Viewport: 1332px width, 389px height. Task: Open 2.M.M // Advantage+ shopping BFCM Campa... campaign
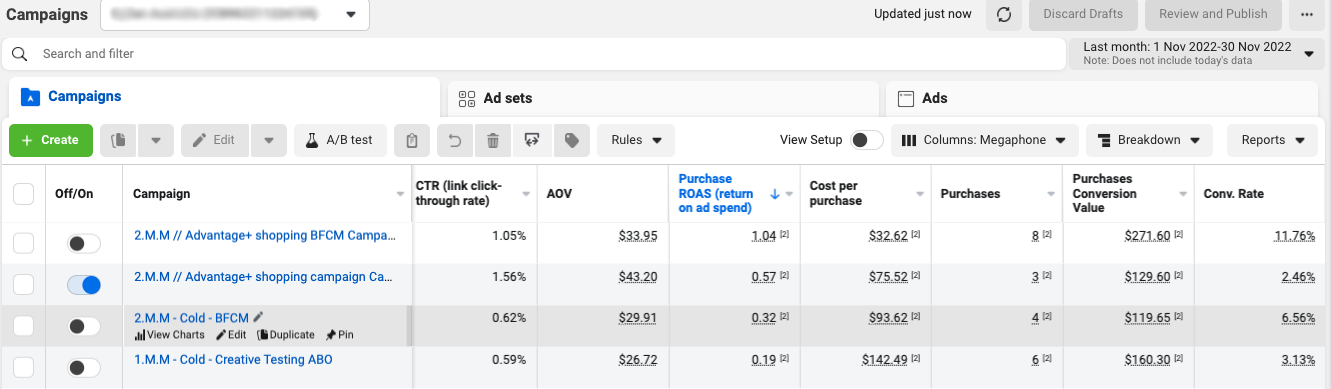(x=265, y=236)
